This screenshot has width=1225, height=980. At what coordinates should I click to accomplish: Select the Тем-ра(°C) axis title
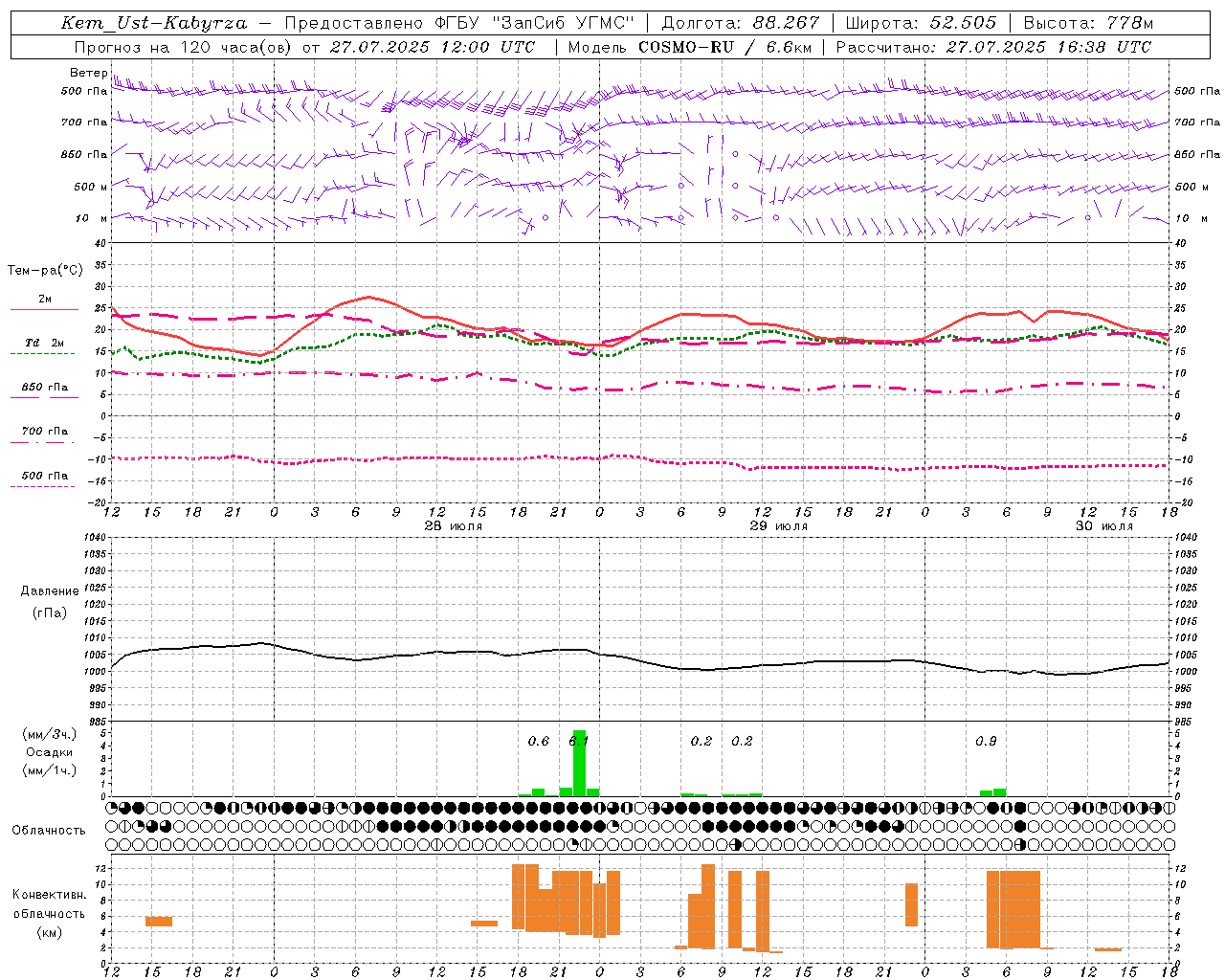(45, 271)
